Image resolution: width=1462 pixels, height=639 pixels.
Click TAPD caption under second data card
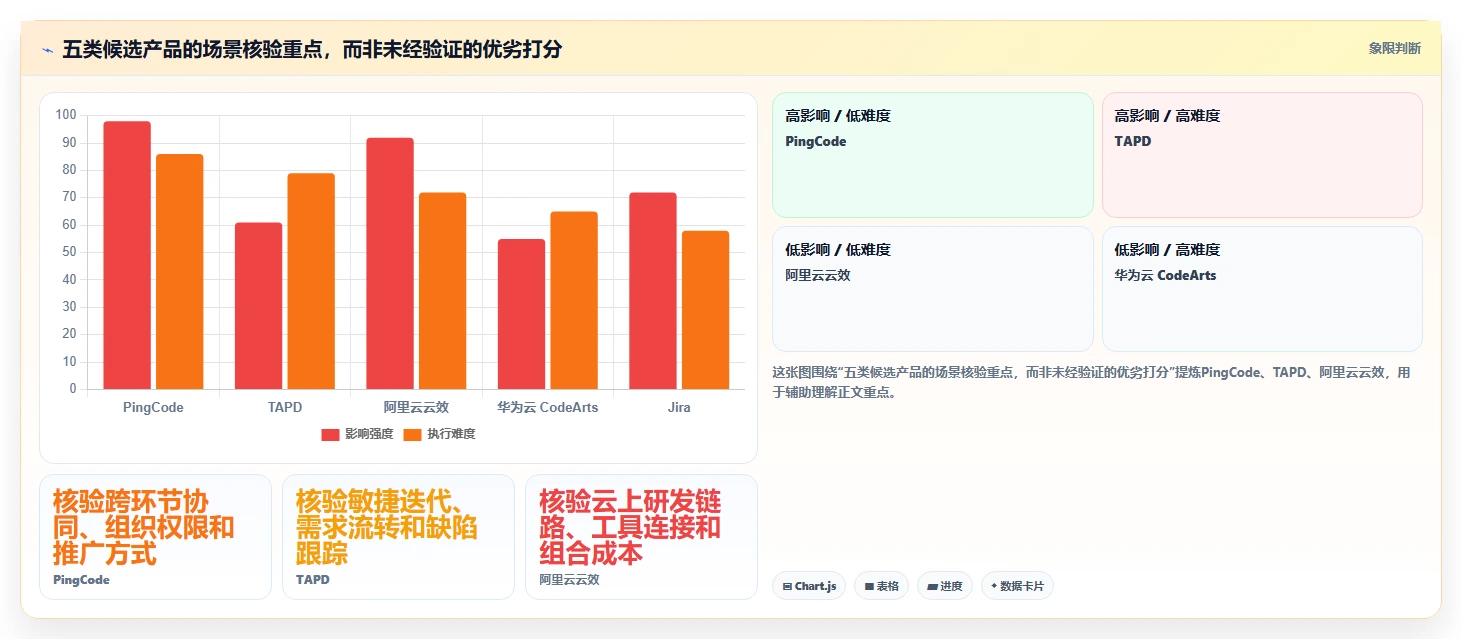pyautogui.click(x=312, y=580)
